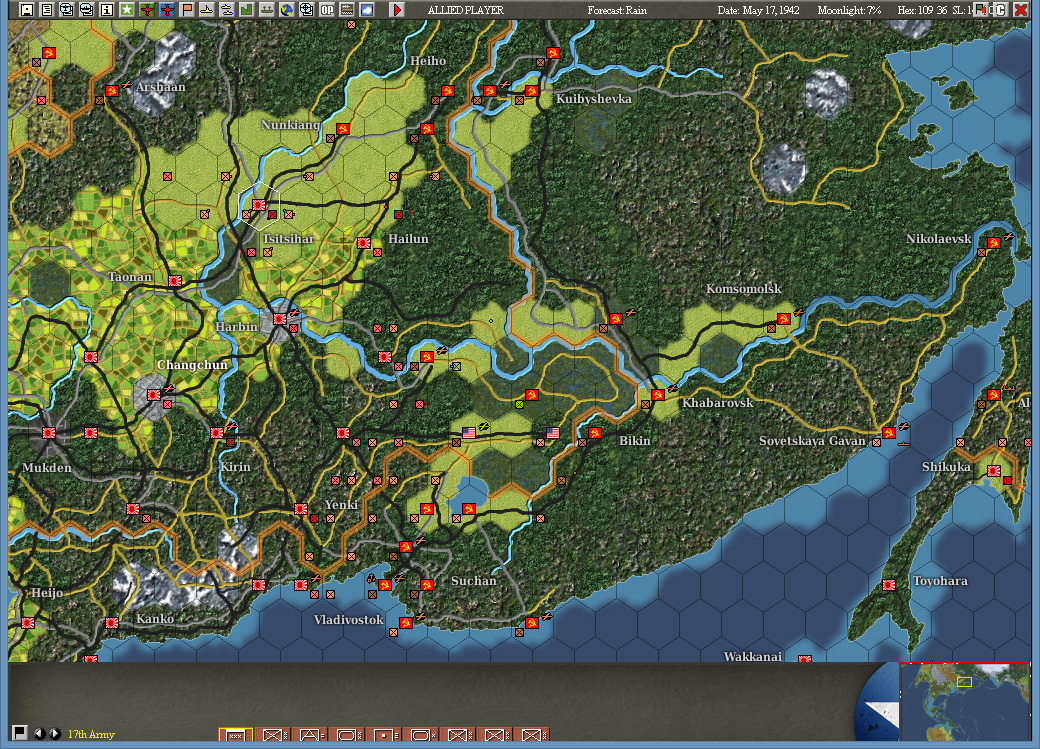Image resolution: width=1040 pixels, height=749 pixels.
Task: Click the Japanese flag at Shikuka
Action: point(994,470)
